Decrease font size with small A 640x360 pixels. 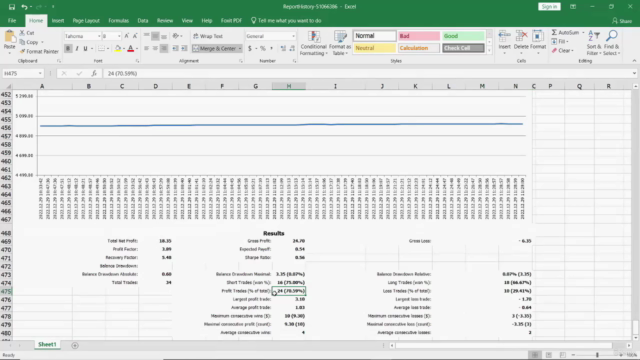coord(135,36)
